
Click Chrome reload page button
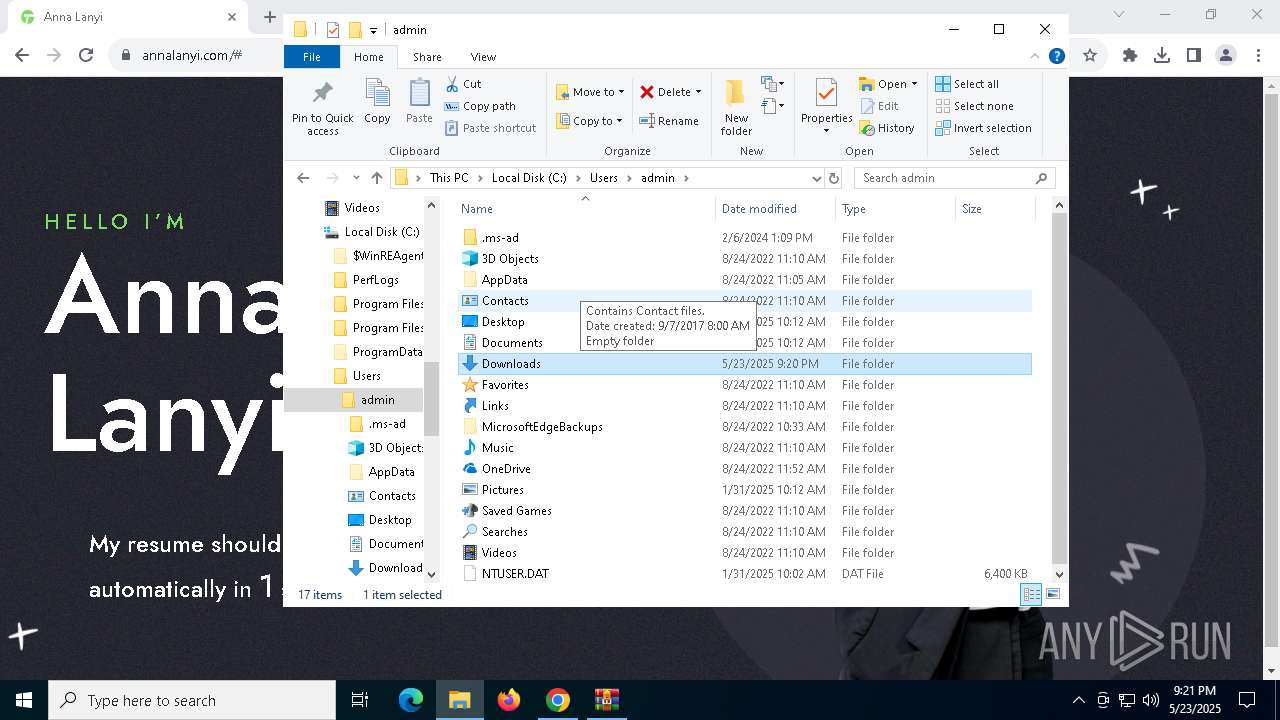pyautogui.click(x=86, y=55)
